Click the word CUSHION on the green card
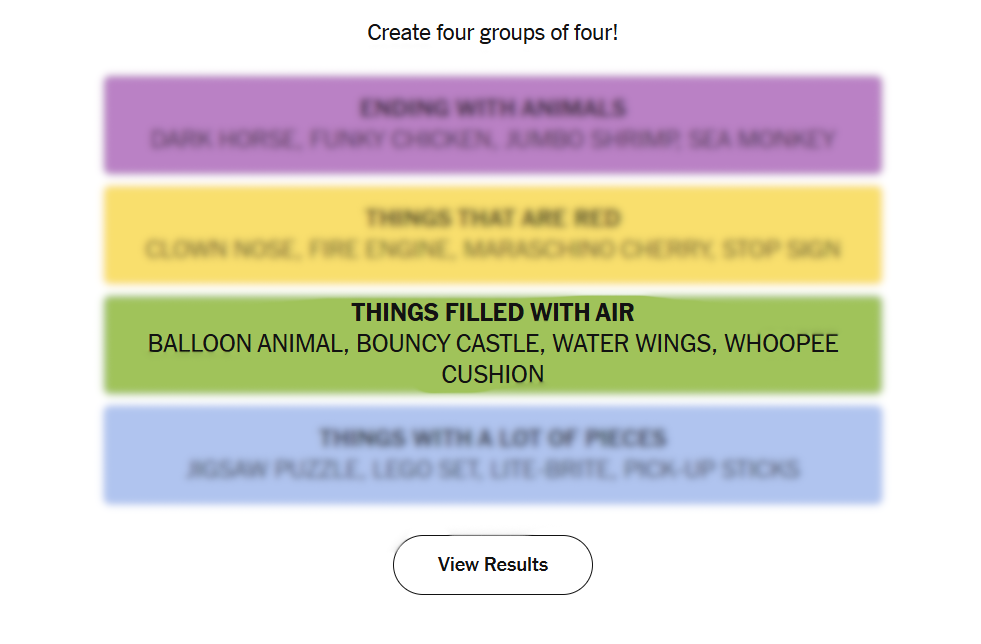This screenshot has width=981, height=644. point(492,375)
